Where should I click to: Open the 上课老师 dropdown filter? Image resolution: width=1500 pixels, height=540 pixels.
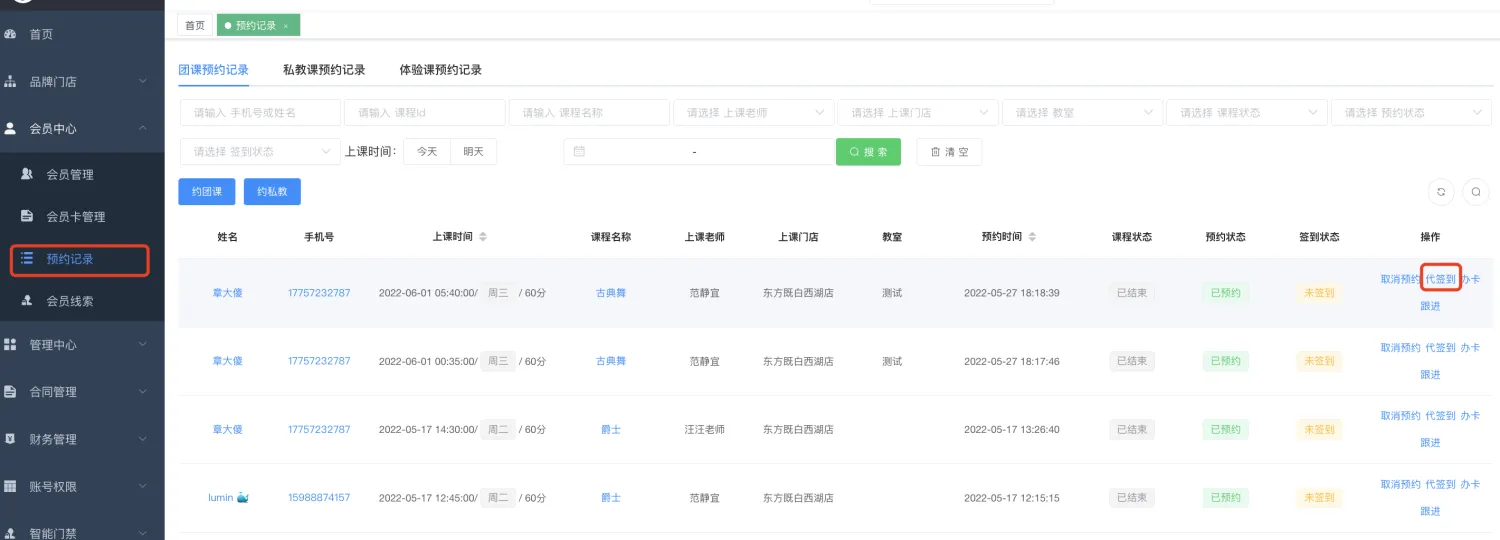pos(753,113)
